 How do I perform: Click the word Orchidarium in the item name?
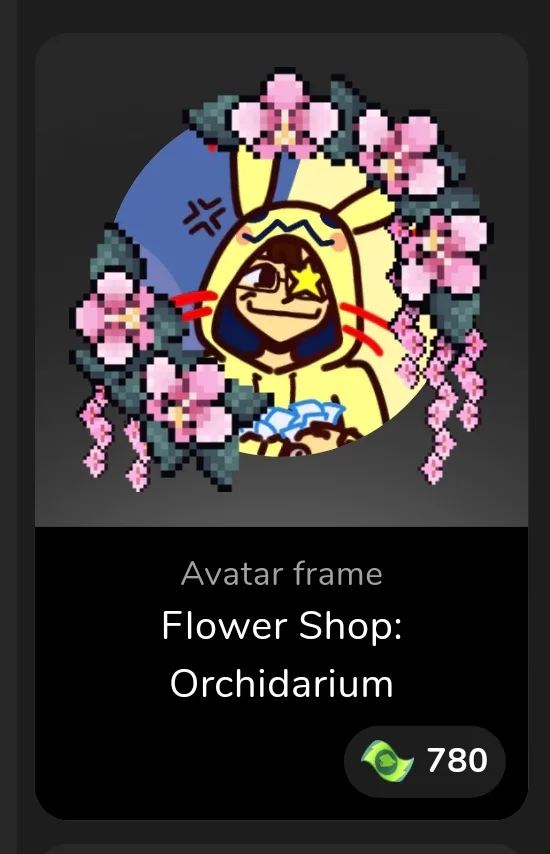coord(282,683)
